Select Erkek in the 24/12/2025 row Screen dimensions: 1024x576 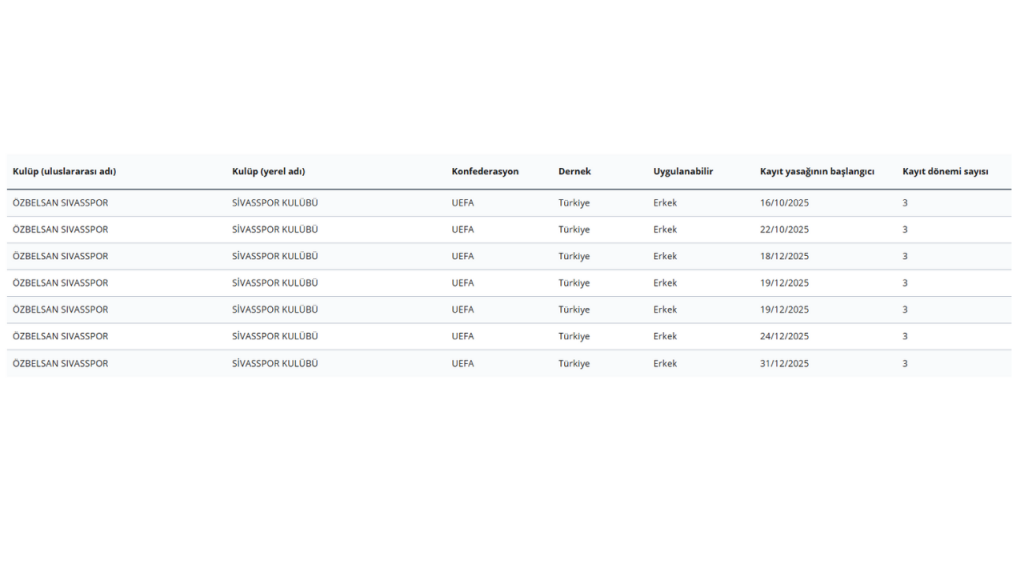pyautogui.click(x=665, y=337)
